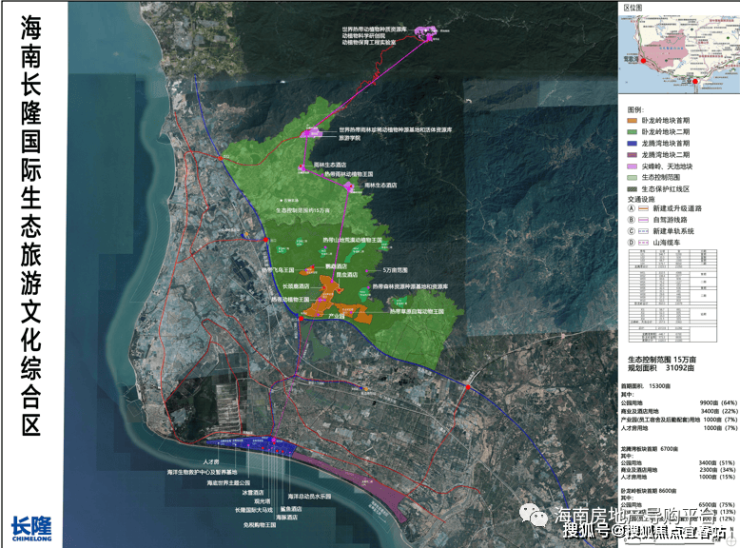The width and height of the screenshot is (740, 548).
Task: Click circled letter A in the legend
Action: point(631,208)
